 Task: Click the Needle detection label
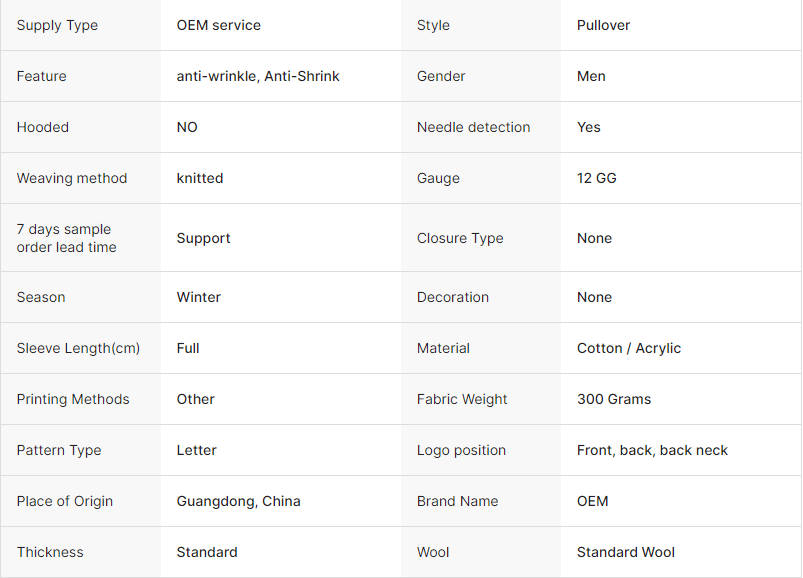[x=473, y=127]
